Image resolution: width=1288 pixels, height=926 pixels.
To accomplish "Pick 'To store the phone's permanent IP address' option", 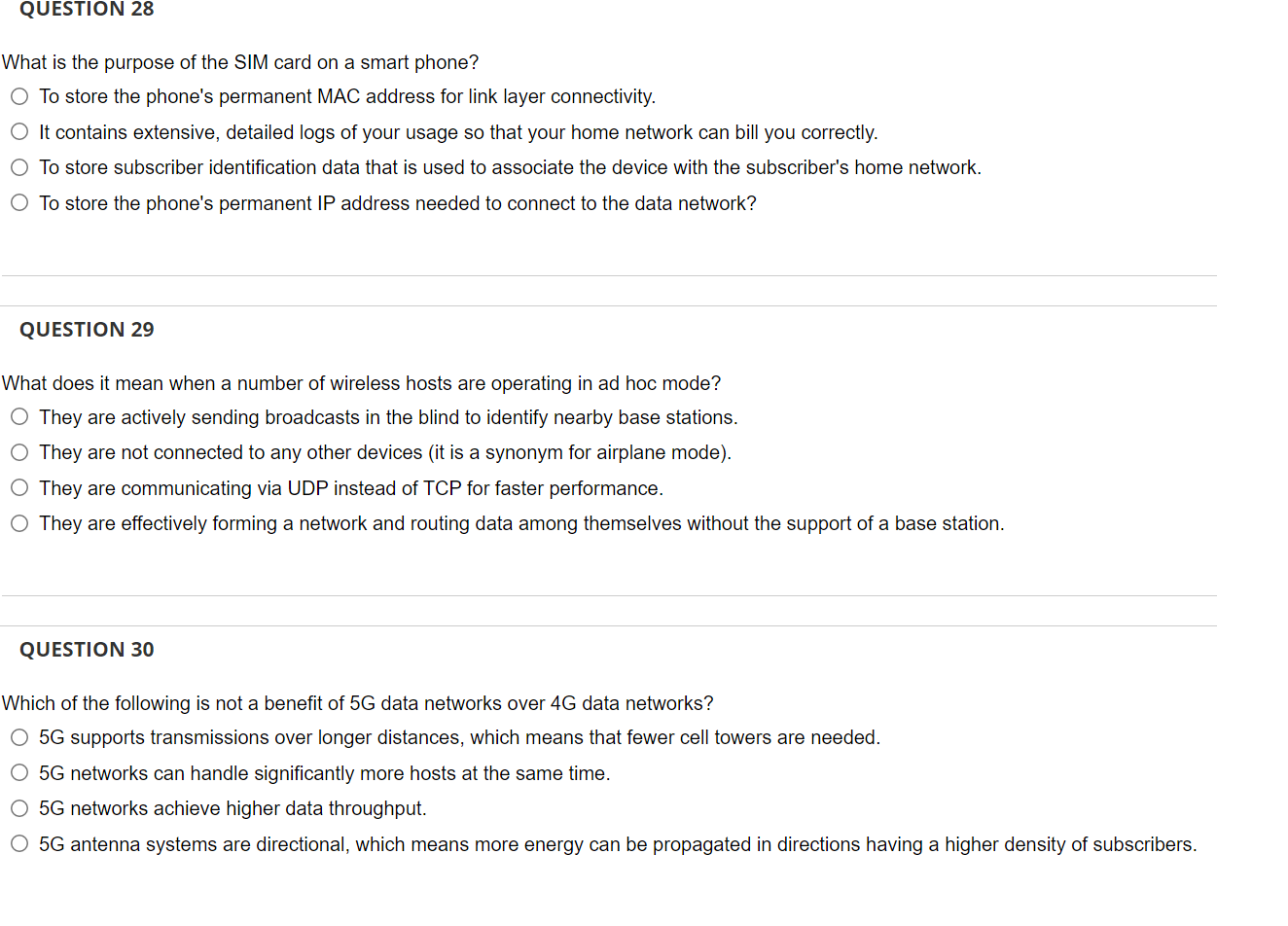I will click(19, 202).
